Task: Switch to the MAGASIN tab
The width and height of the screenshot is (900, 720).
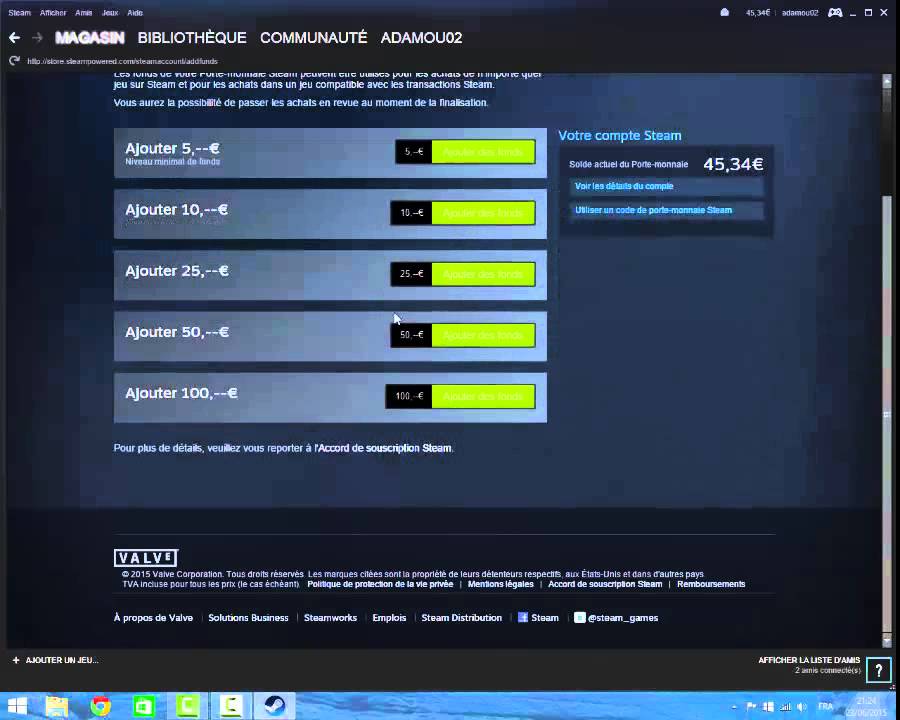Action: click(x=90, y=38)
